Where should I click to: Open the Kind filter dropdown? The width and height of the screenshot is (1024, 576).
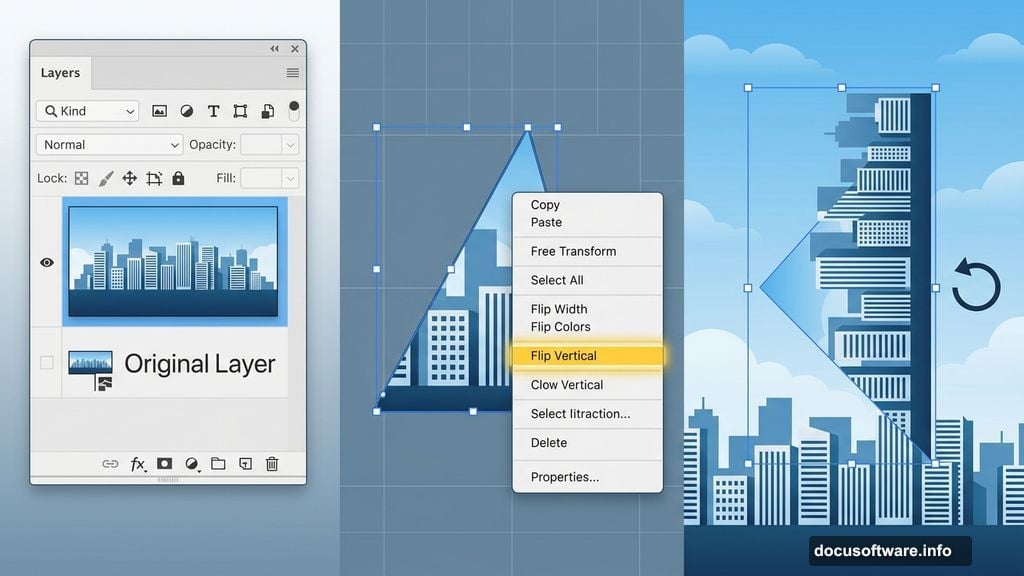tap(88, 111)
